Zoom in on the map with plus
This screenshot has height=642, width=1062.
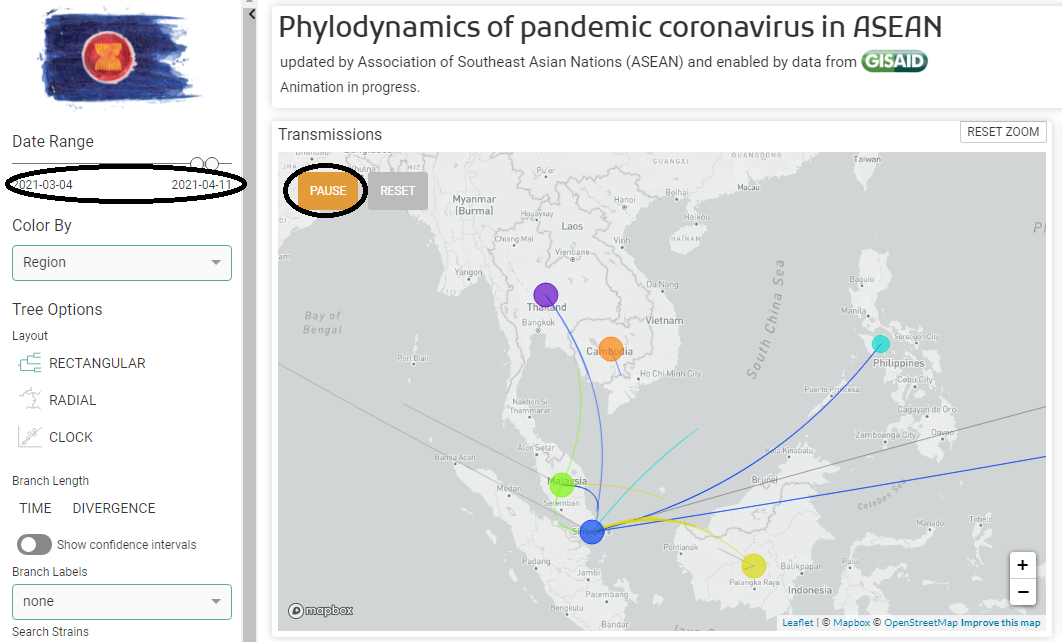pyautogui.click(x=1023, y=565)
